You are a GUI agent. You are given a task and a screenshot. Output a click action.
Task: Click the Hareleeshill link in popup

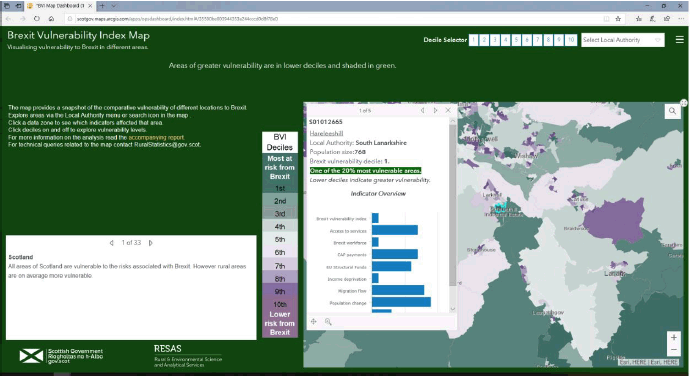[x=326, y=133]
